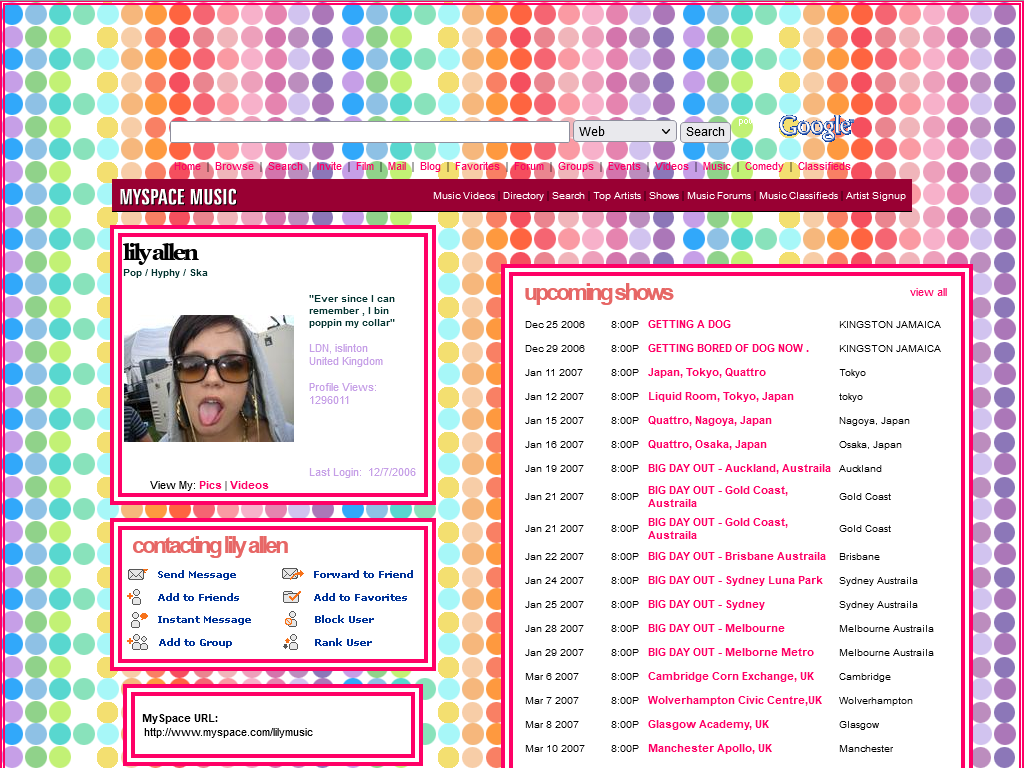Open BIG DAY OUT - Brisbane Australia show

(x=737, y=556)
